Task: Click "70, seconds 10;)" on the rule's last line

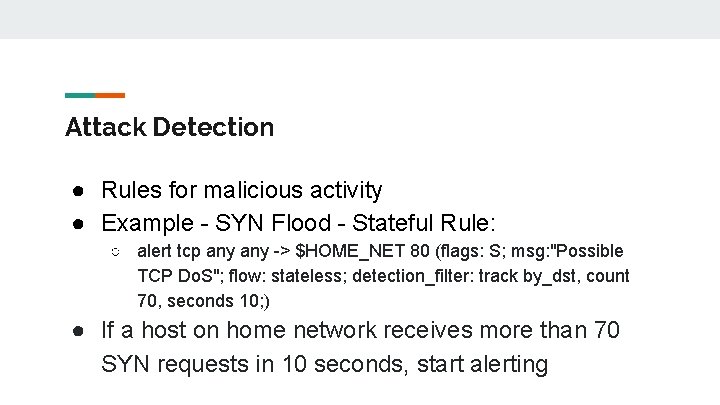Action: 203,301
